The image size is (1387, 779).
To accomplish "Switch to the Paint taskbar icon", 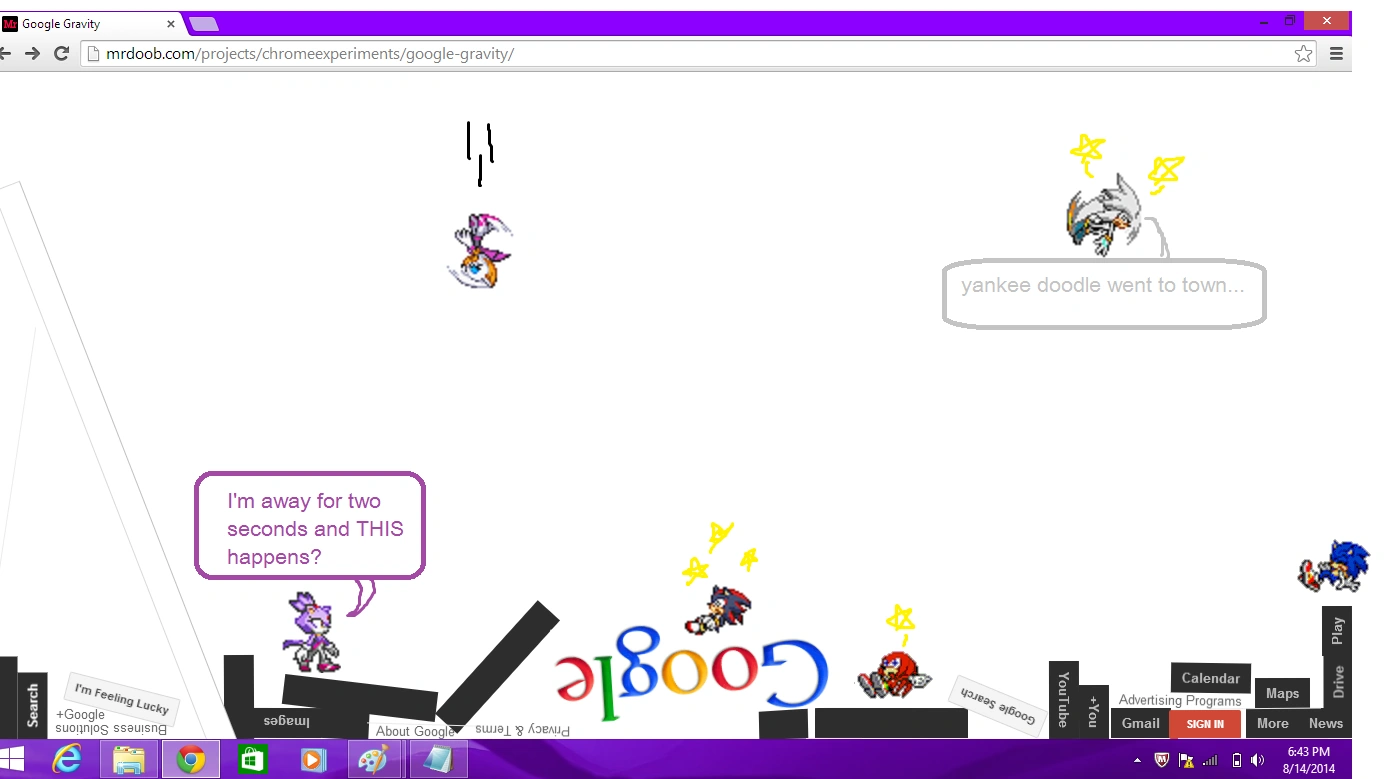I will tap(373, 760).
